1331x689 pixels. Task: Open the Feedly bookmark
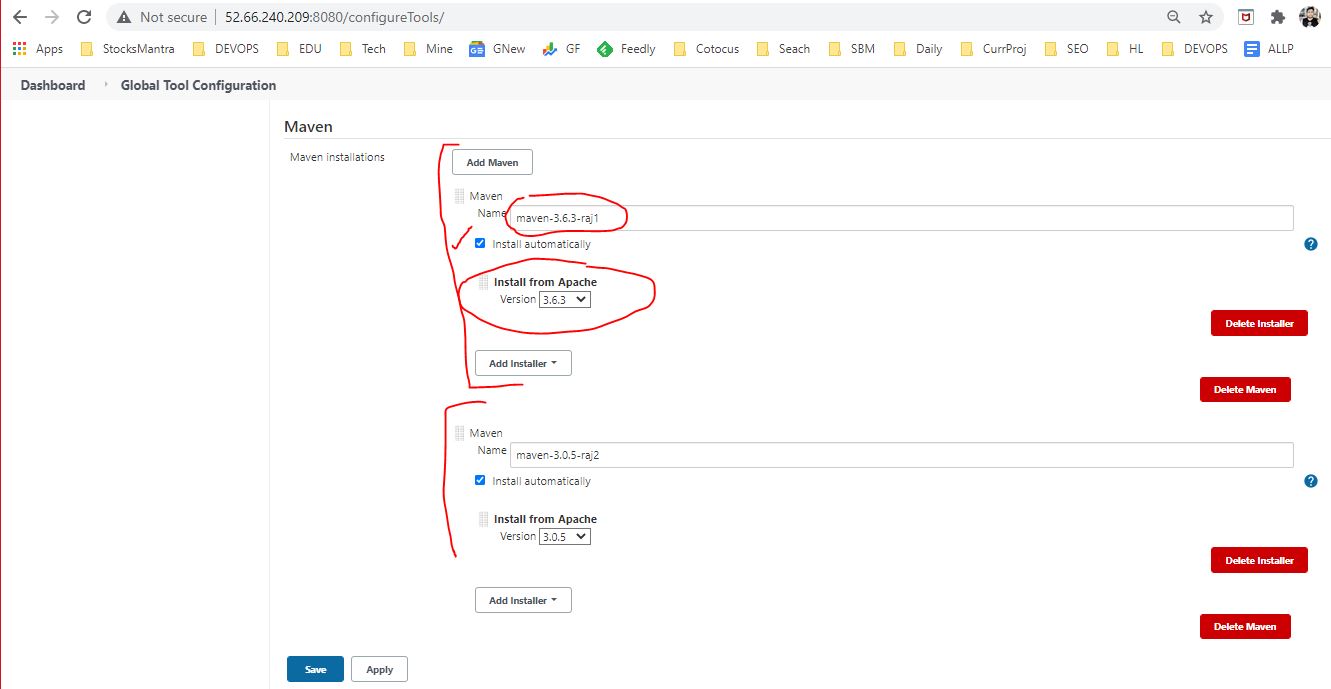627,49
